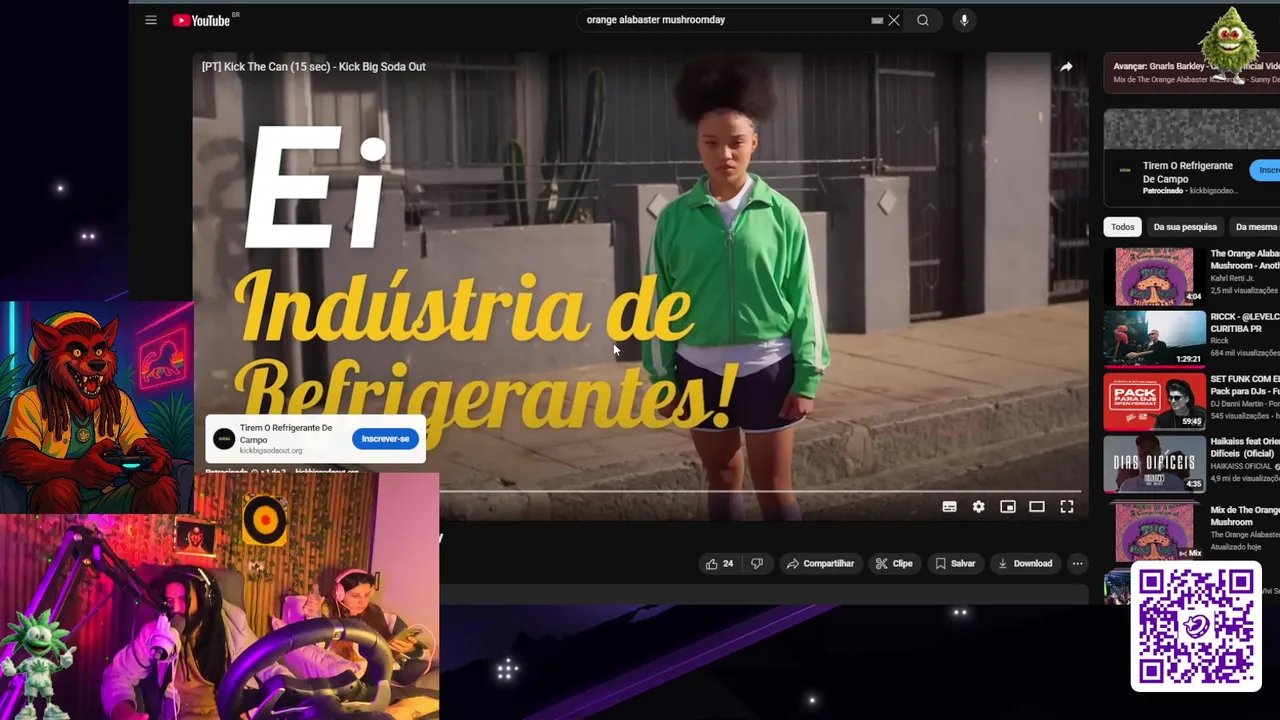Open Mix de The Orange Mushroom thumbnail
Viewport: 1280px width, 720px height.
coord(1155,530)
